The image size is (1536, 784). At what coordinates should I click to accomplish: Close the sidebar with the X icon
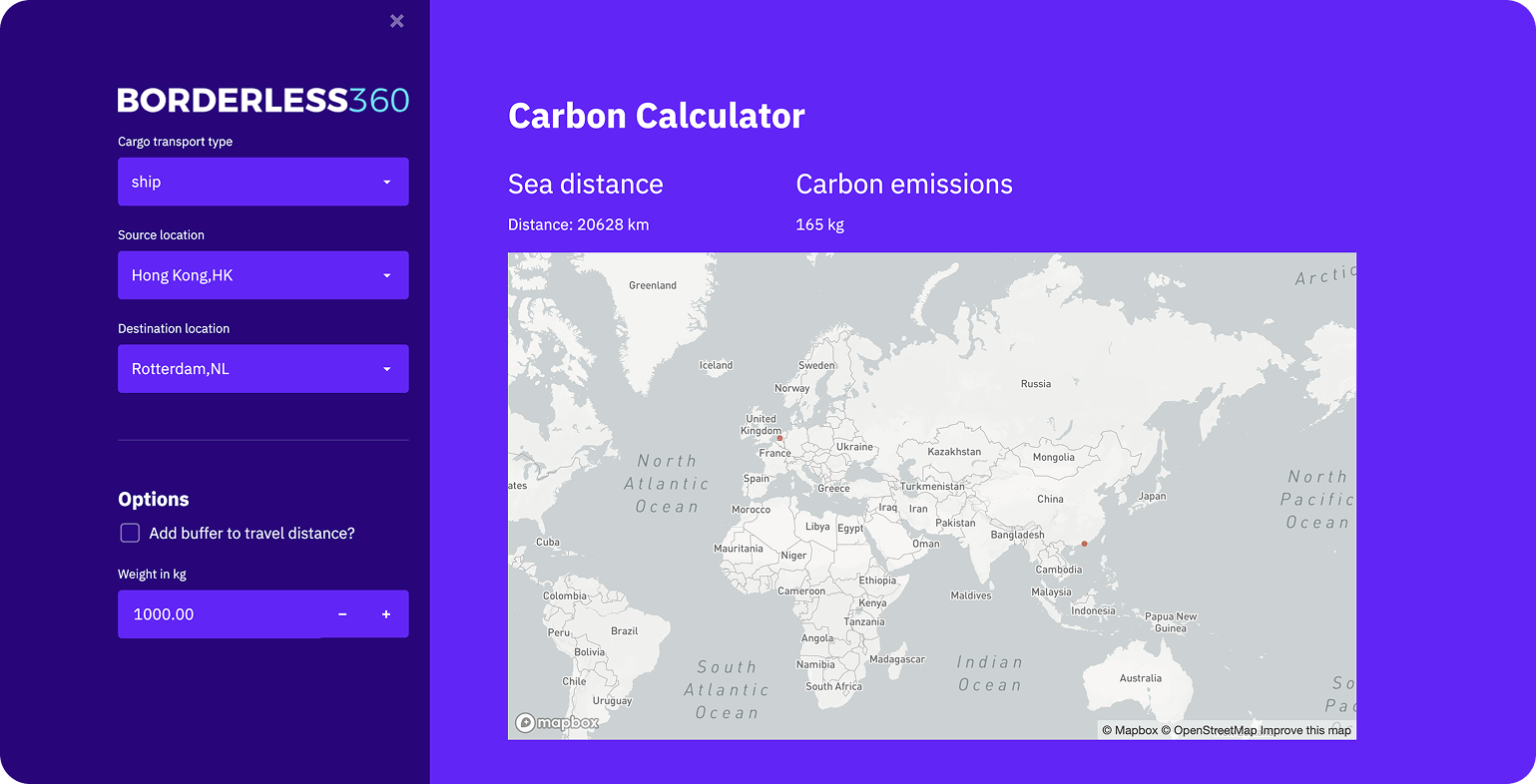pos(397,21)
